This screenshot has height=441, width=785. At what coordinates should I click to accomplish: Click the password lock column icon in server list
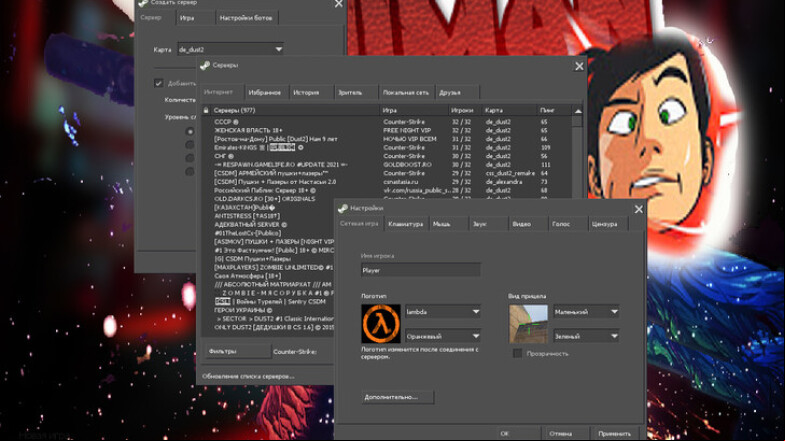coord(206,110)
